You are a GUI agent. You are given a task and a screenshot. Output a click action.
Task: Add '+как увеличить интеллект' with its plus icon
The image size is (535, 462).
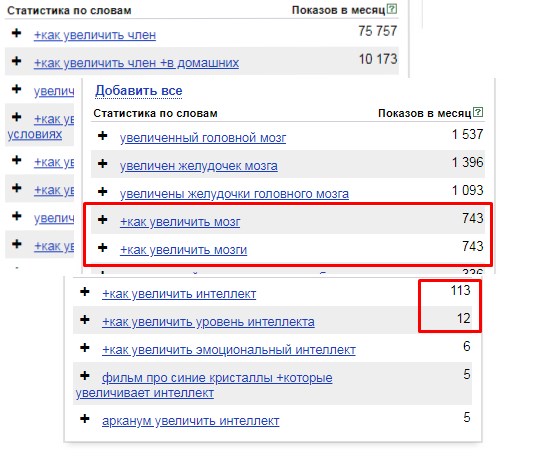pyautogui.click(x=85, y=292)
